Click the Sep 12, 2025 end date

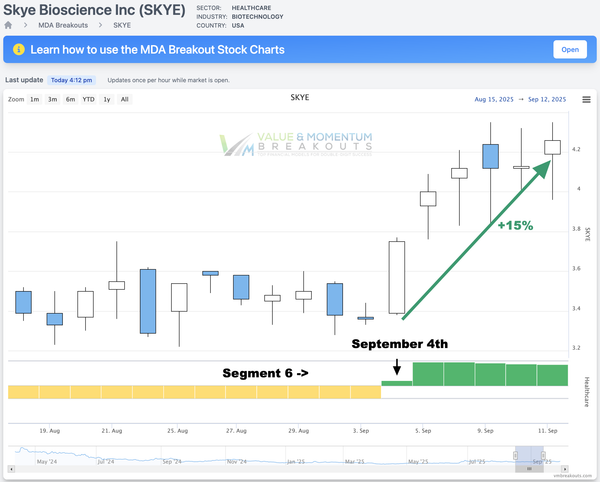click(x=545, y=100)
